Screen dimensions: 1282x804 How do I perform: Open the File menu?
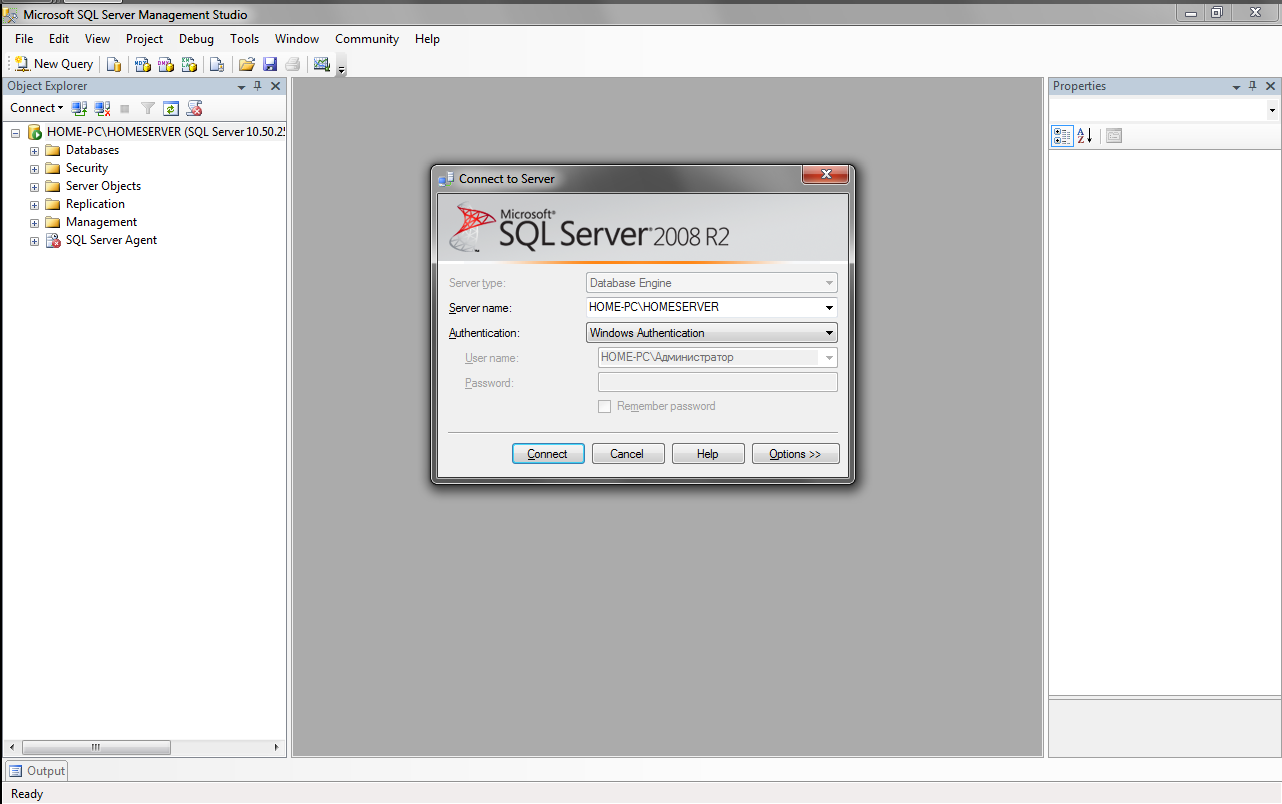click(x=24, y=39)
